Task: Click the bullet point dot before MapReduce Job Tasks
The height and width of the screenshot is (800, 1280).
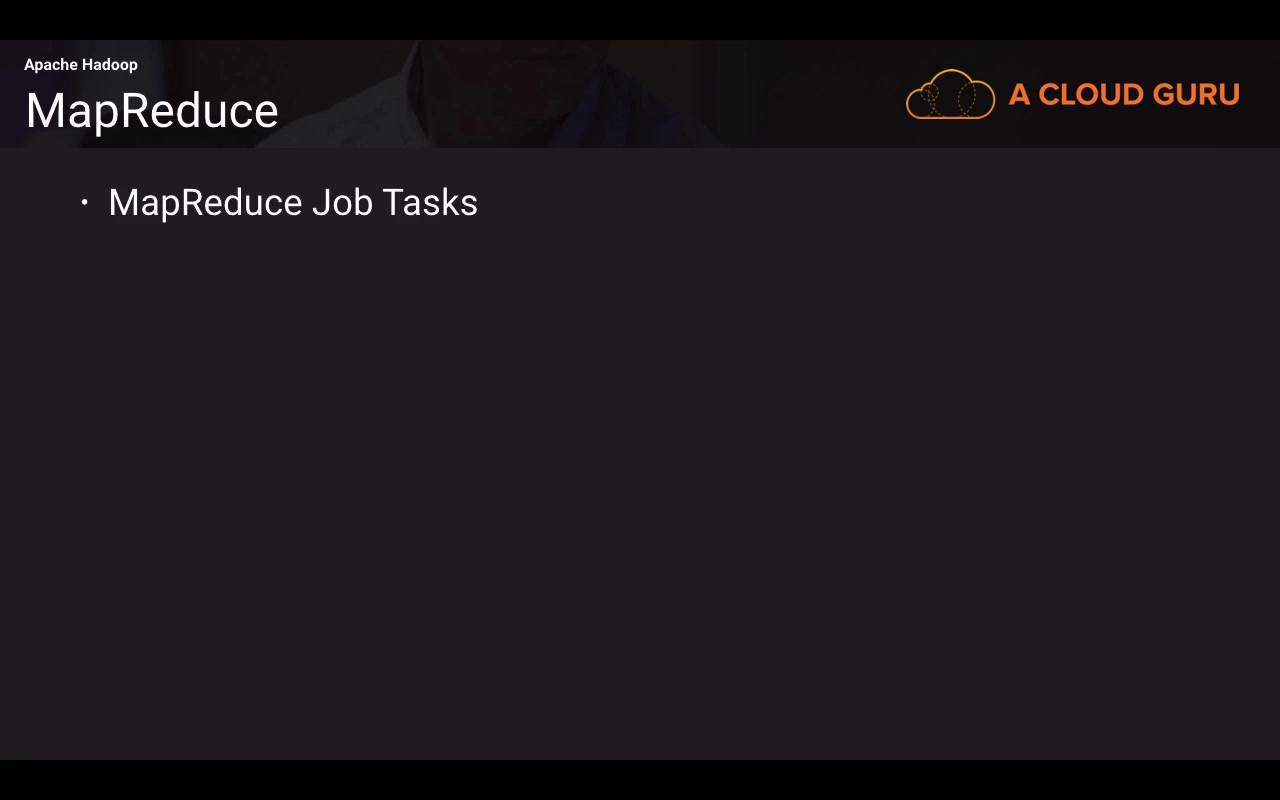Action: [85, 203]
